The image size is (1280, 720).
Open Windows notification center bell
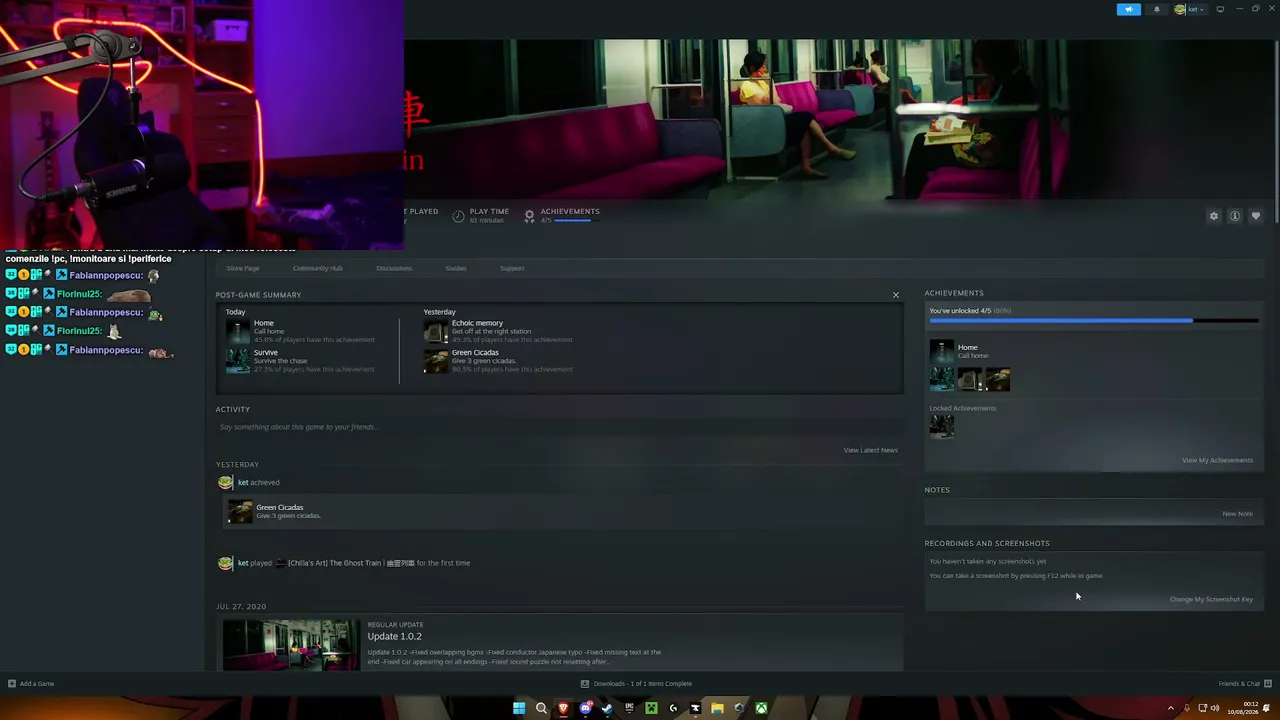pyautogui.click(x=1267, y=708)
